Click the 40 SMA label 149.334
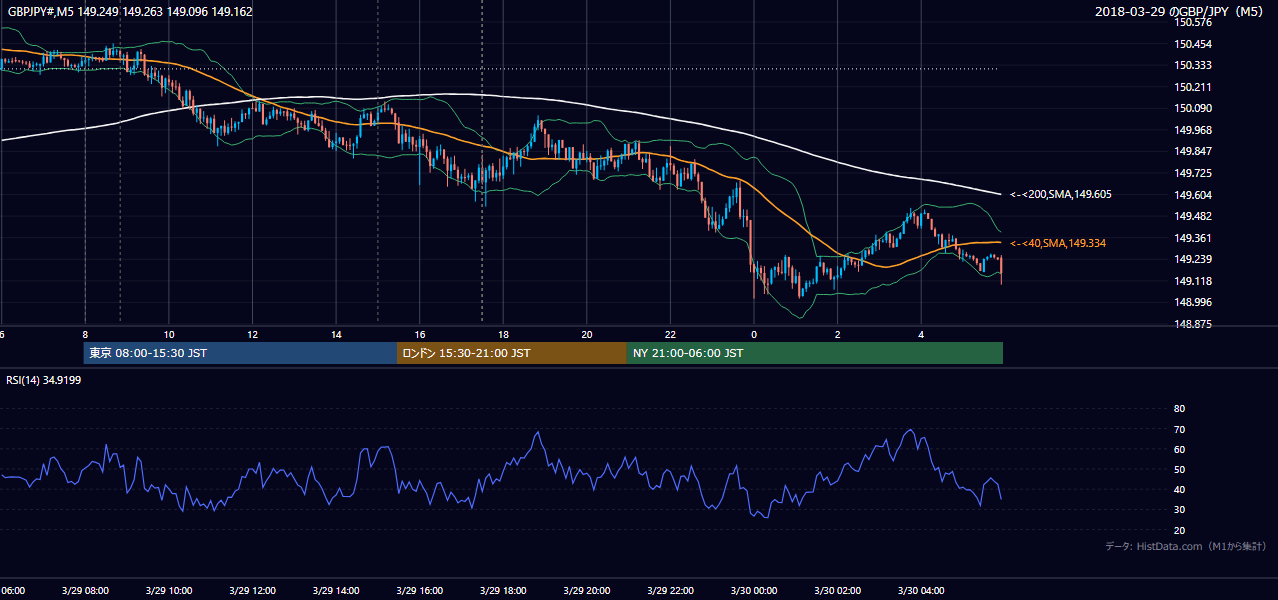The image size is (1278, 600). (1057, 243)
